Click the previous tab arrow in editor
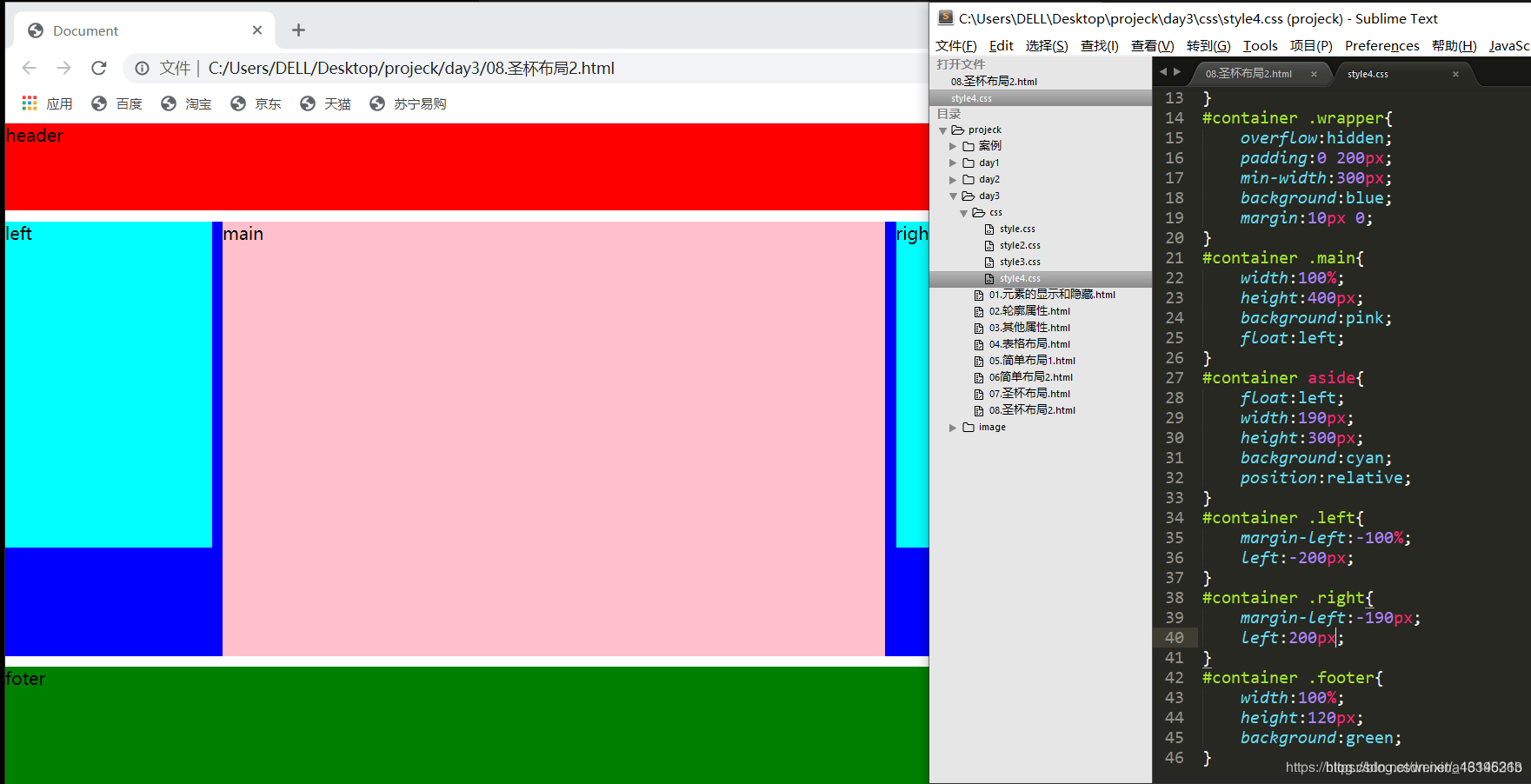1531x784 pixels. click(1163, 72)
